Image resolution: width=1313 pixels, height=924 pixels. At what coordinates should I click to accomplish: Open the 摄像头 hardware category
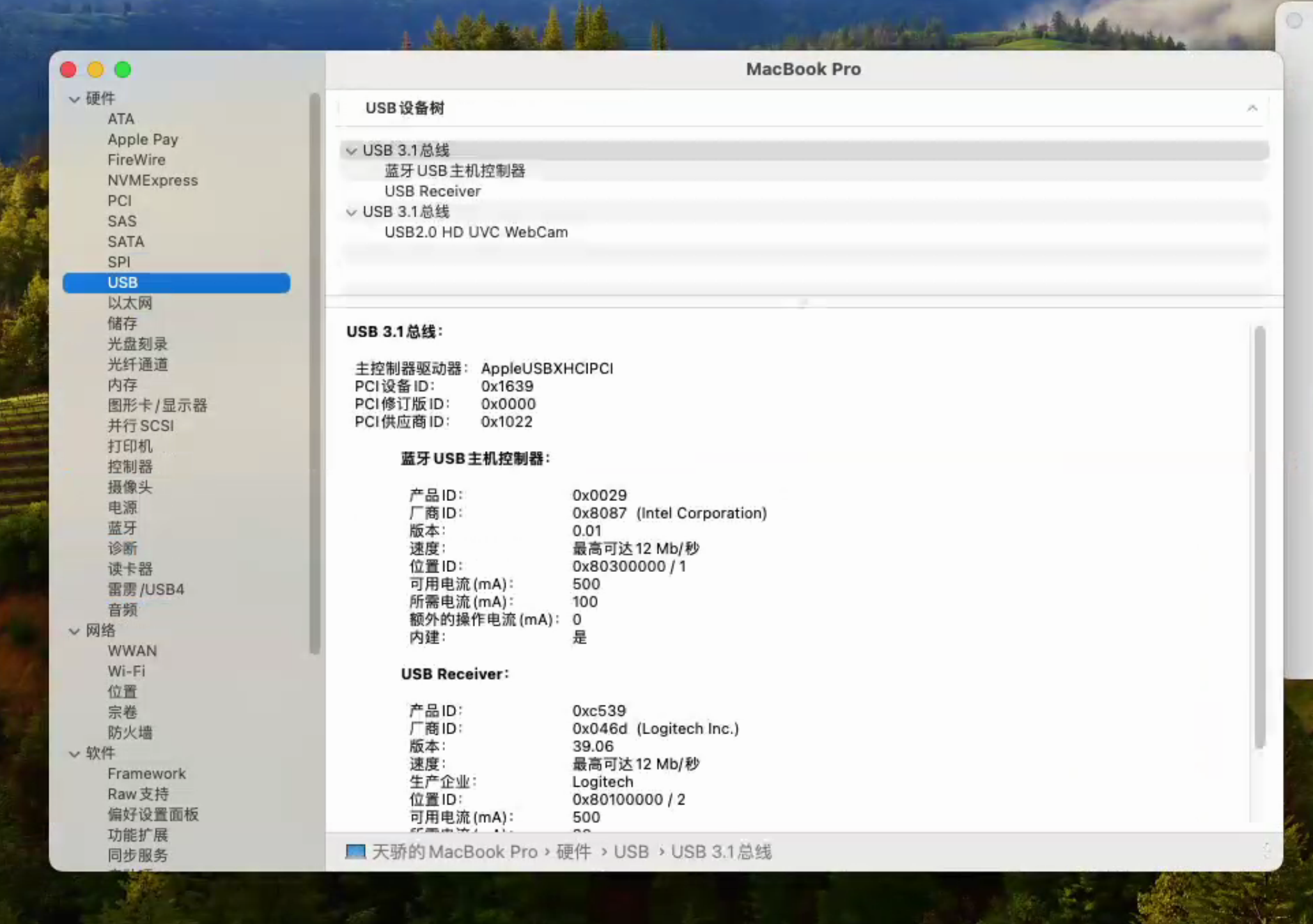130,487
